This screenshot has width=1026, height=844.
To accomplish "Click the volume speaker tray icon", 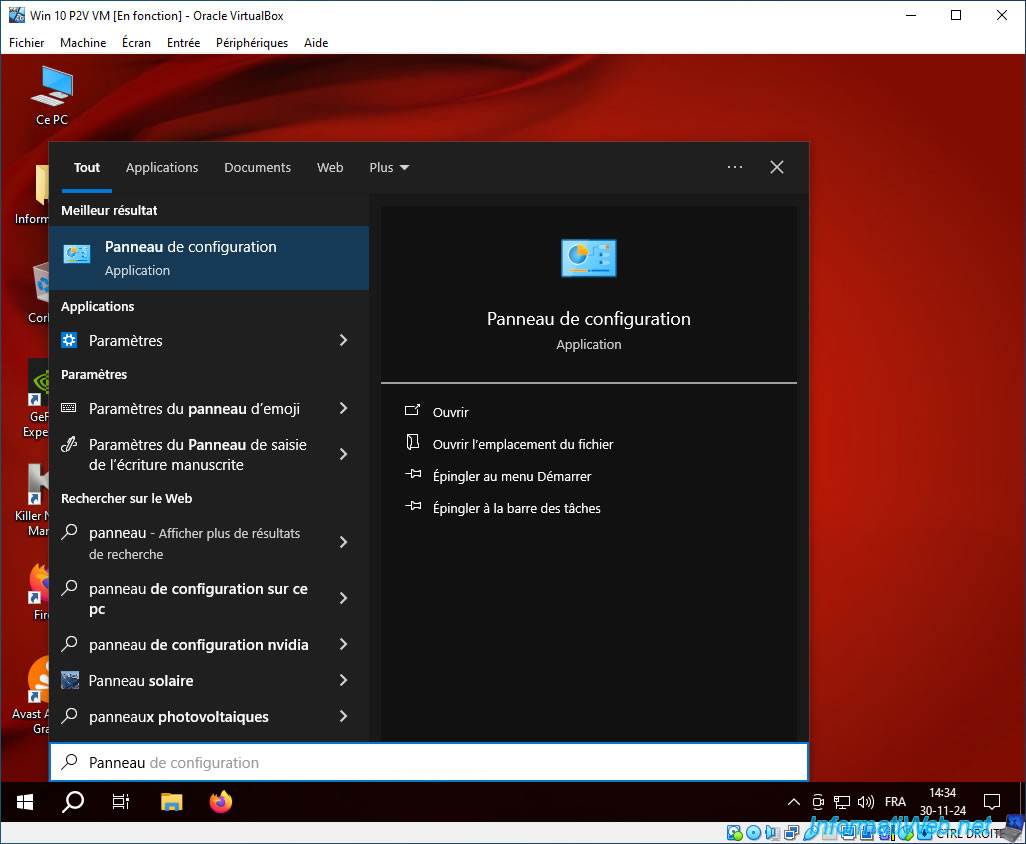I will click(866, 801).
